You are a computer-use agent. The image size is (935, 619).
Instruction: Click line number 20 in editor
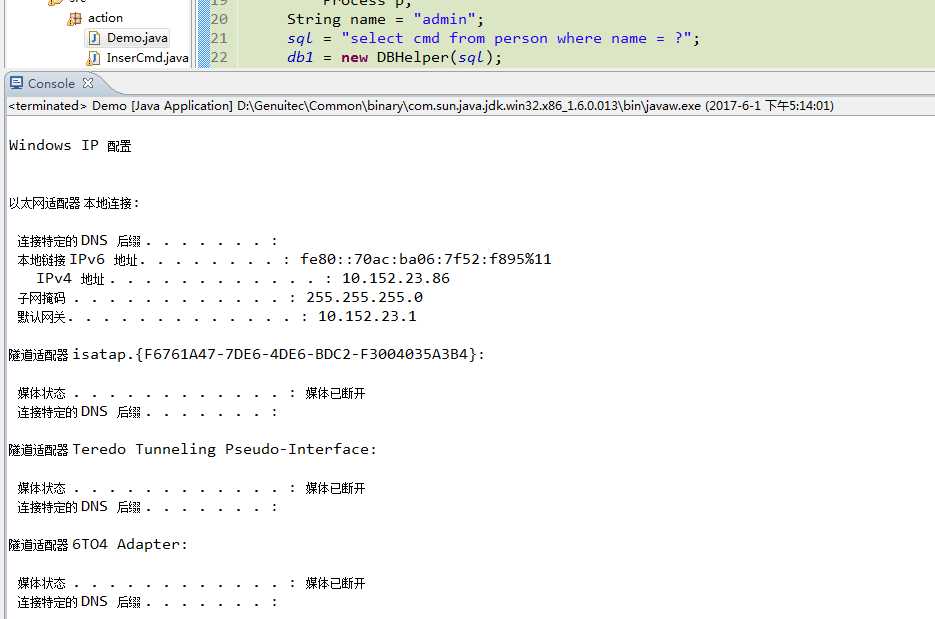click(x=219, y=19)
